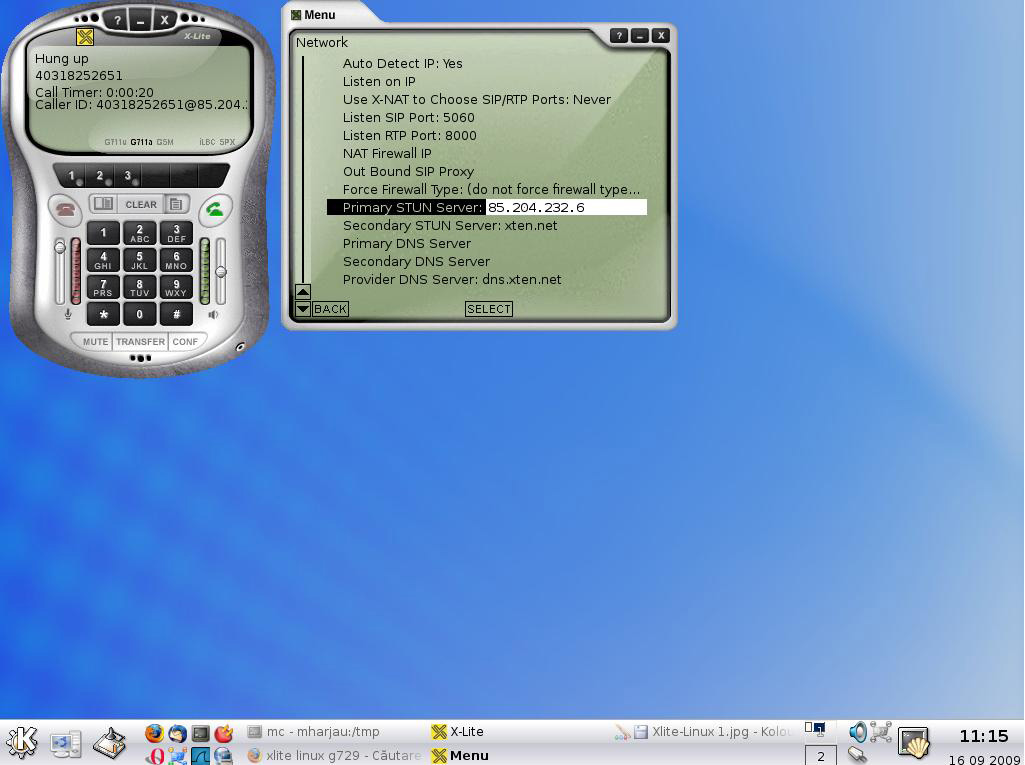1025x765 pixels.
Task: Switch to the xlite linux g729 browser task
Action: point(335,755)
